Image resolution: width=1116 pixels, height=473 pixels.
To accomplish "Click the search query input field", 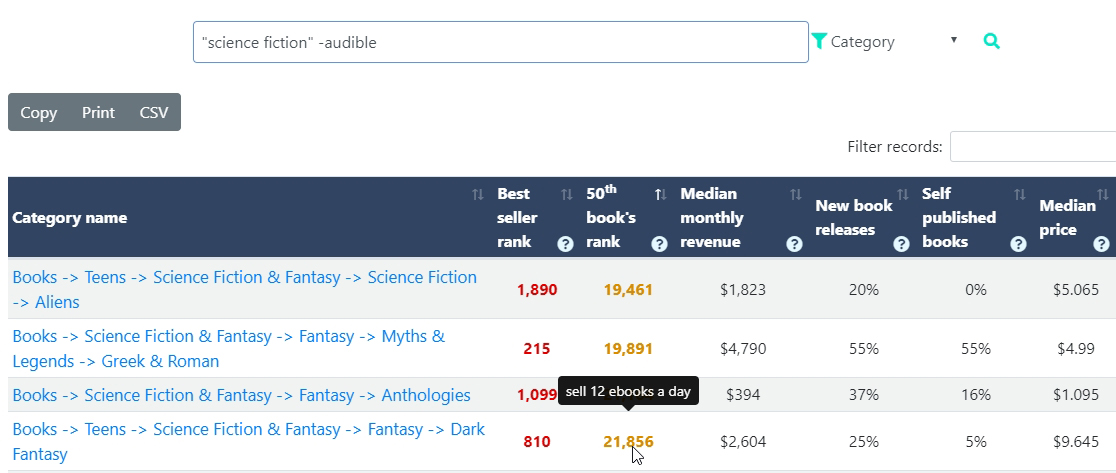I will 500,42.
